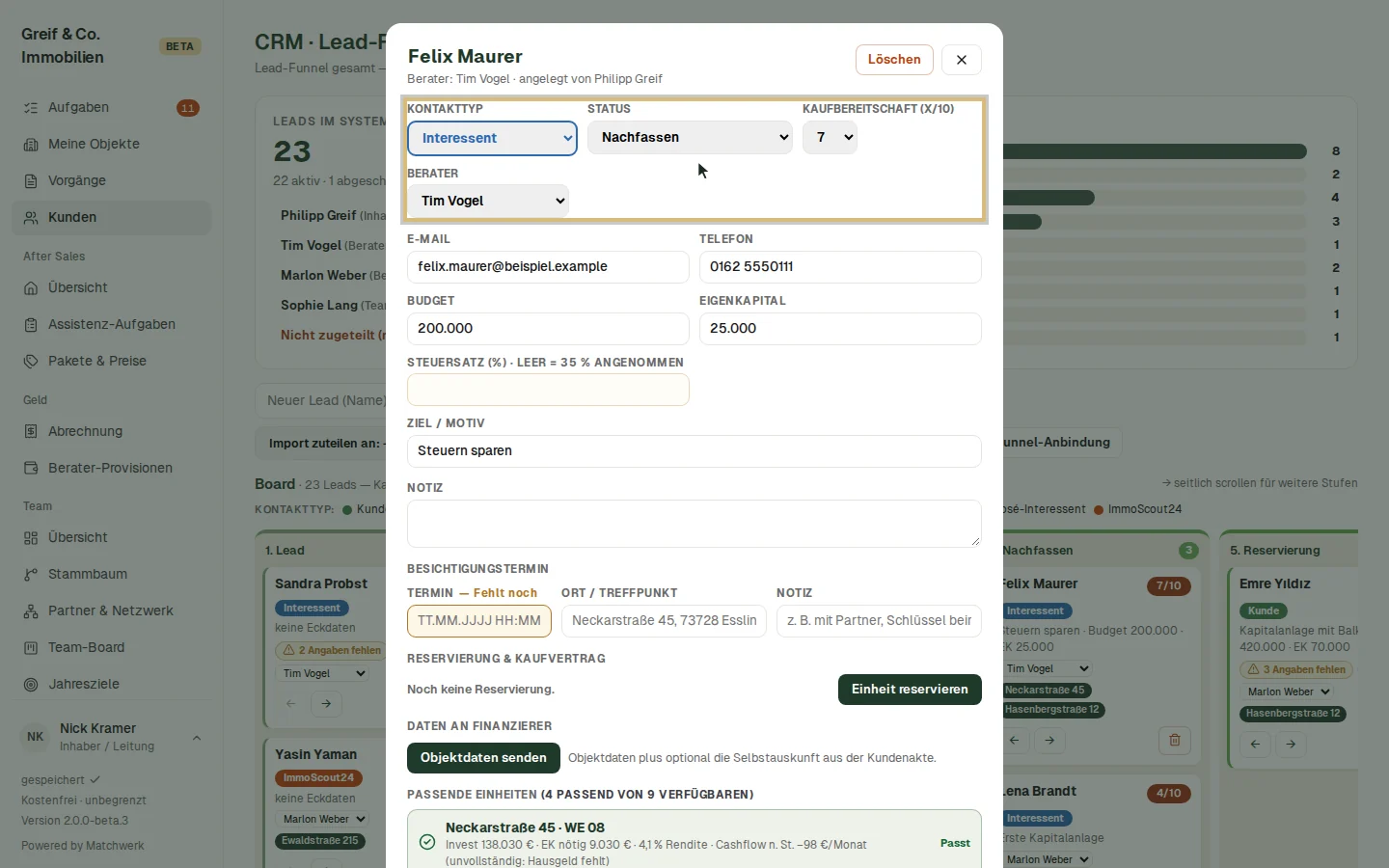The height and width of the screenshot is (868, 1389).
Task: Open Vorgänge section
Action: tap(111, 181)
